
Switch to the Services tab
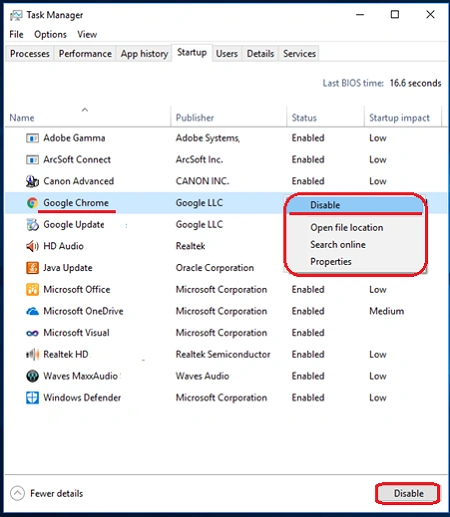pyautogui.click(x=299, y=54)
